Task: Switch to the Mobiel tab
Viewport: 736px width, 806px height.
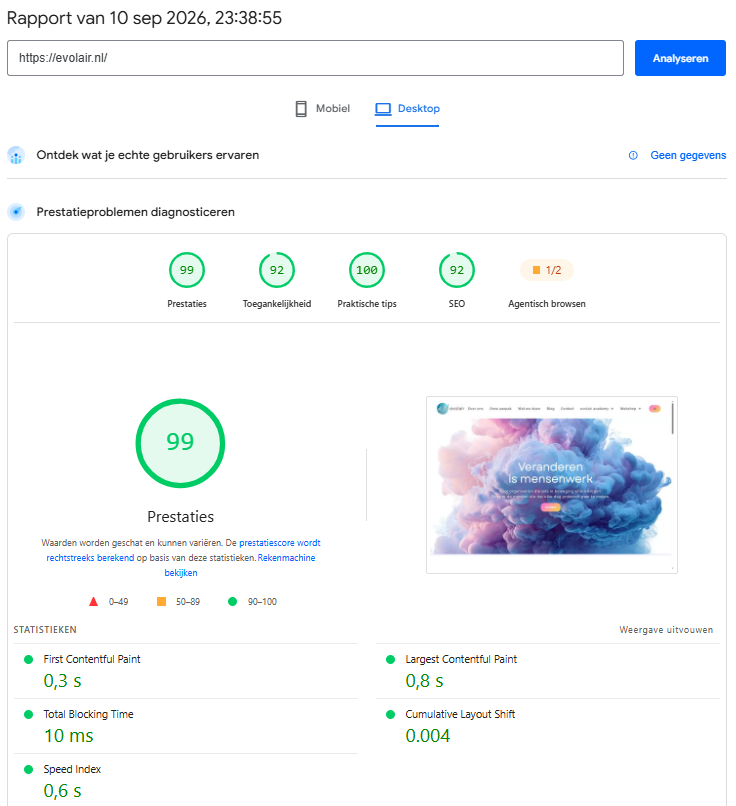Action: (x=322, y=108)
